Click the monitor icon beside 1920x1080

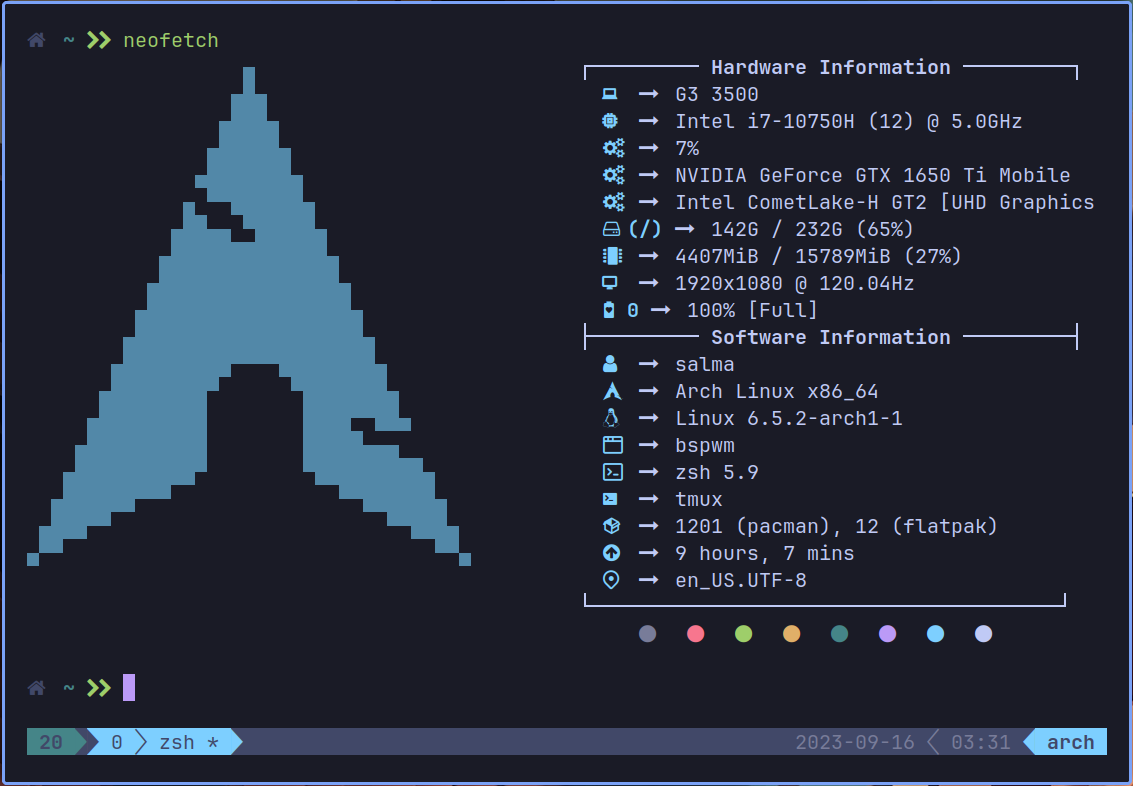tap(610, 283)
